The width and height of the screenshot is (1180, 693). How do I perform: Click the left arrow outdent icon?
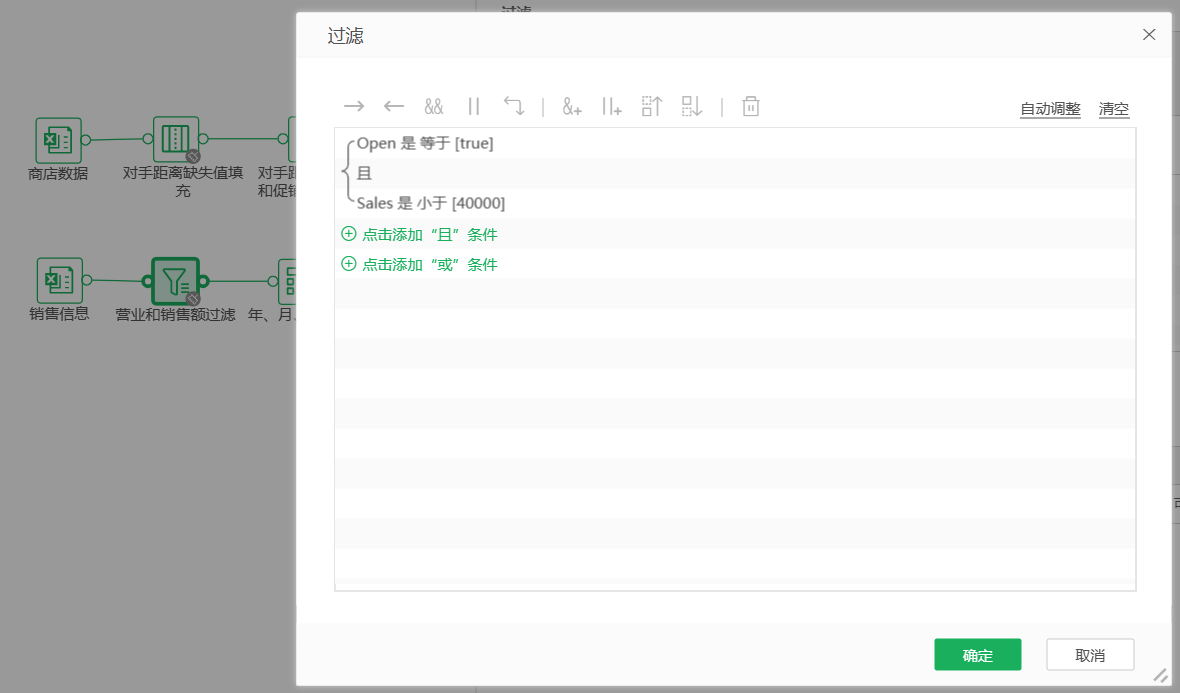(x=393, y=106)
